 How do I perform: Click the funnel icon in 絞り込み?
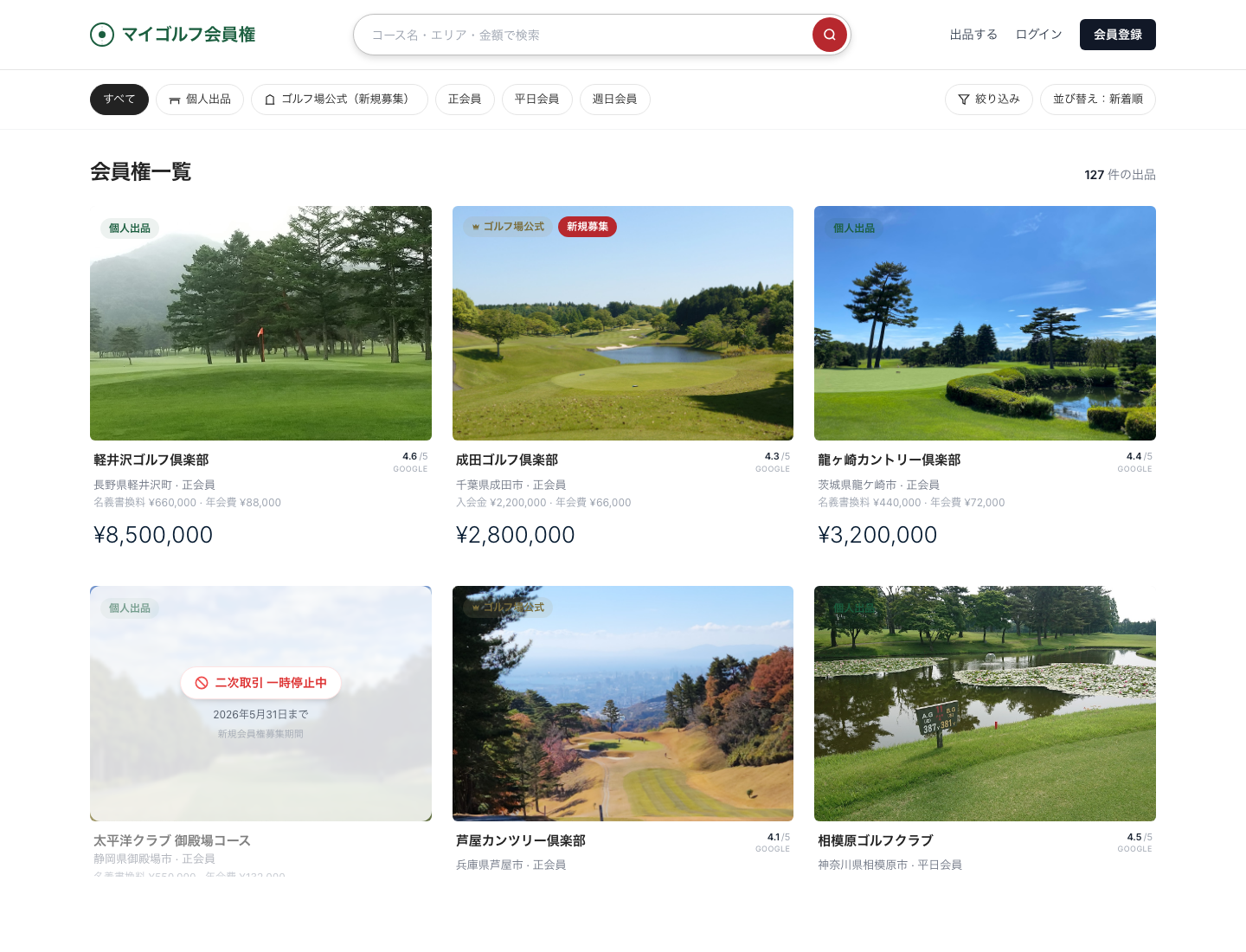[964, 100]
